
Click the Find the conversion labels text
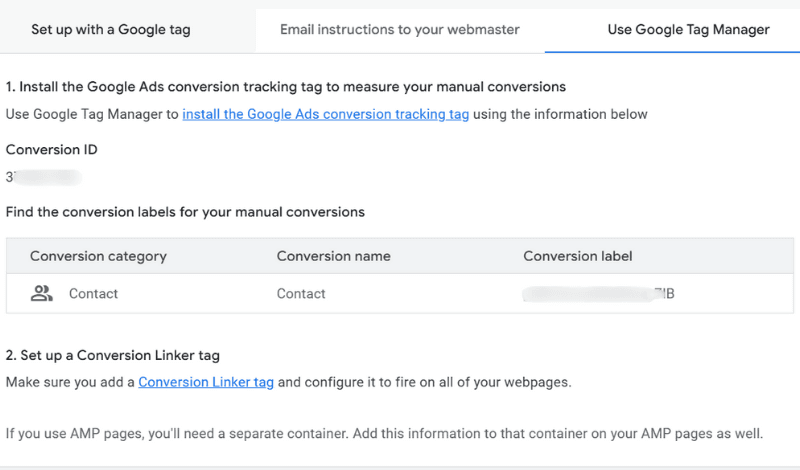click(x=185, y=212)
